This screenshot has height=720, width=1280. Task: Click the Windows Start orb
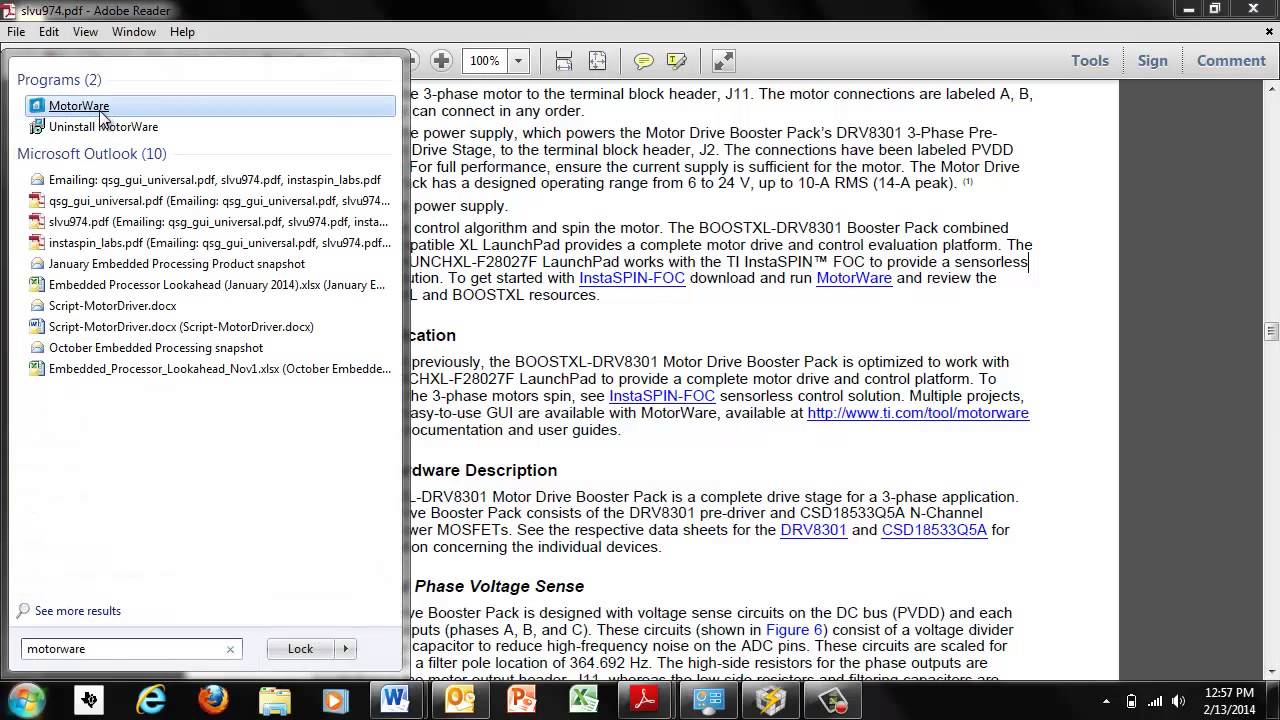tap(27, 700)
